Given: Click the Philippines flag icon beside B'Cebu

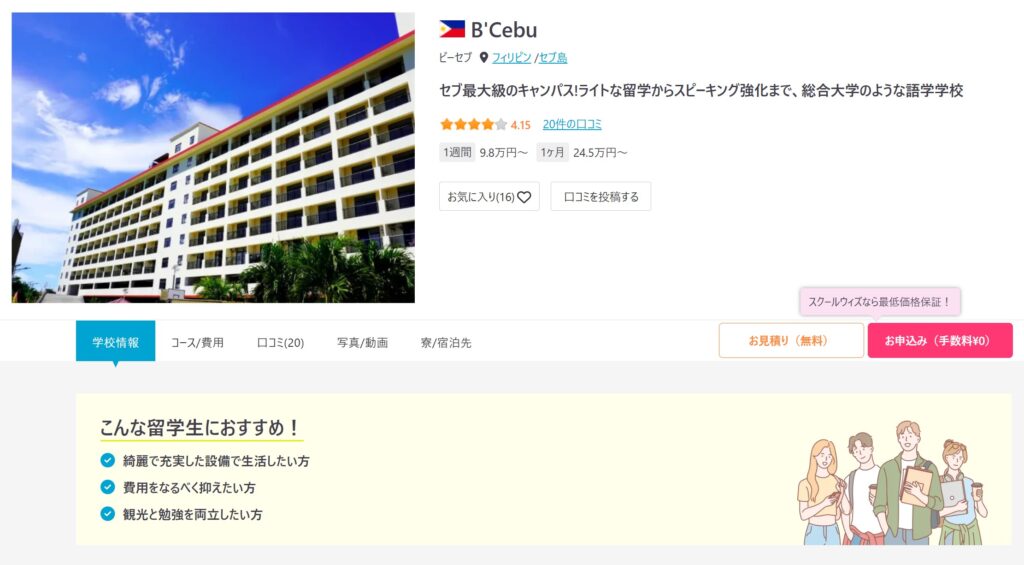Looking at the screenshot, I should tap(452, 29).
